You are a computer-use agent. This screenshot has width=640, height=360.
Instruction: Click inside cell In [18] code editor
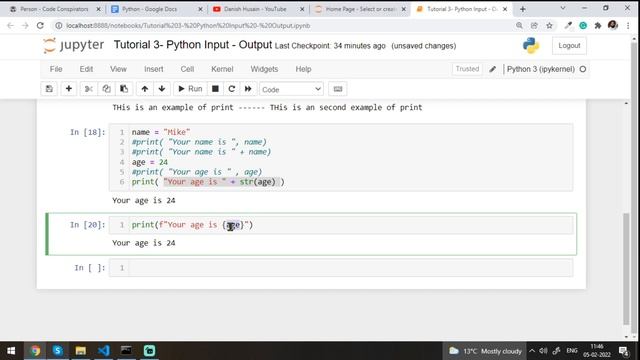(350, 157)
